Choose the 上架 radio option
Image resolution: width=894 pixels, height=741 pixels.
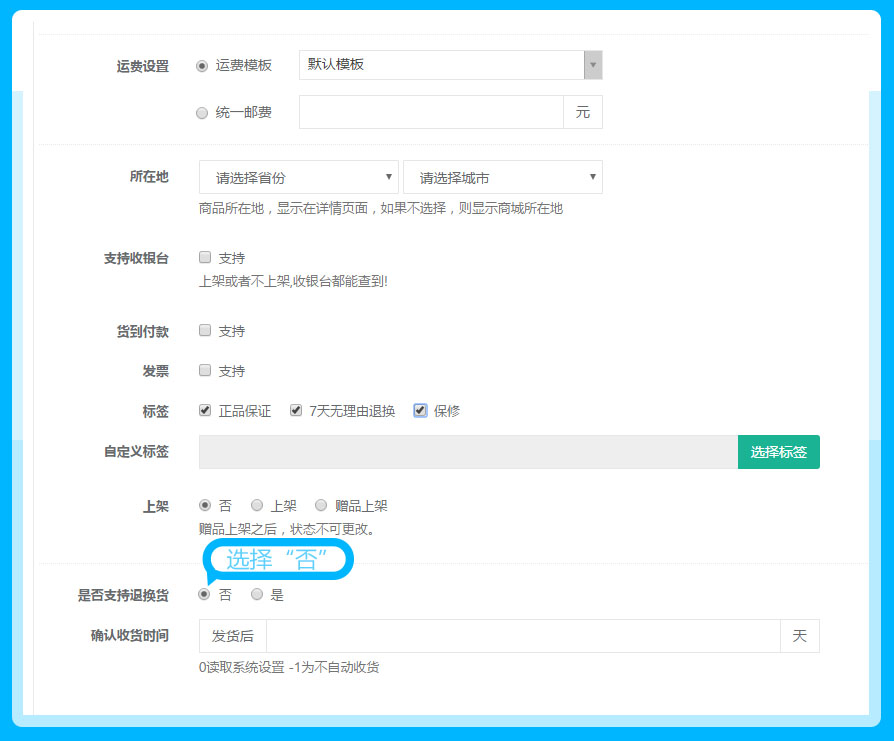[257, 505]
